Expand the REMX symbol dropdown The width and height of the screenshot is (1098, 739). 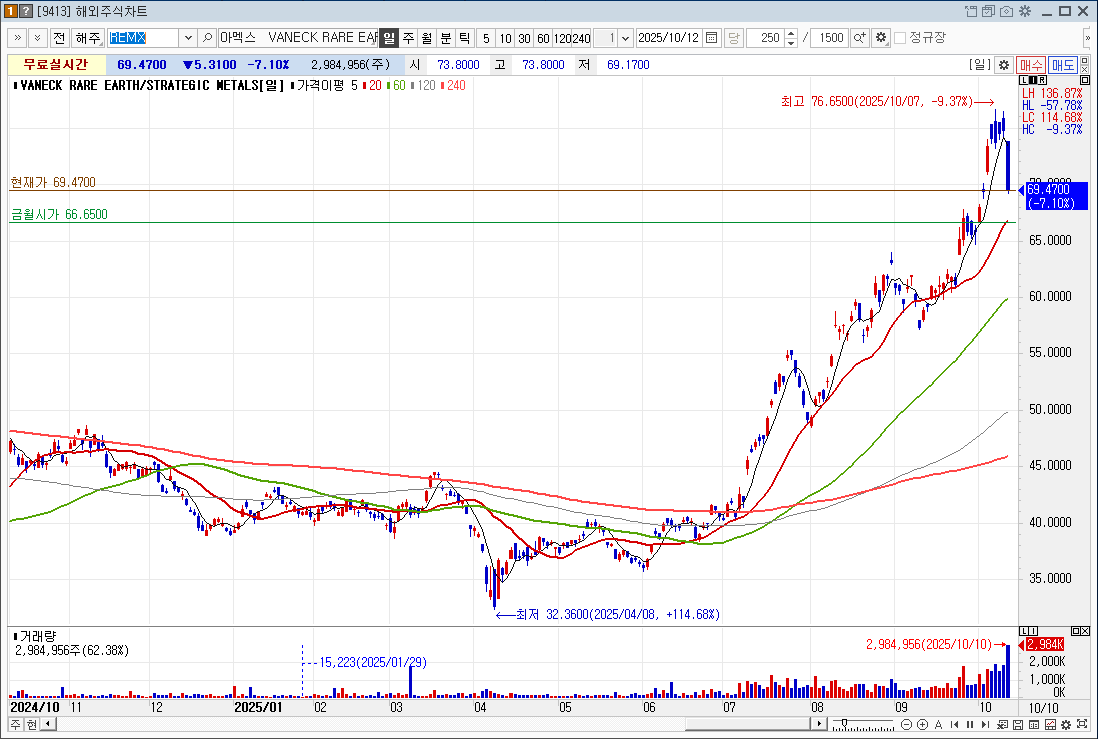pos(188,38)
